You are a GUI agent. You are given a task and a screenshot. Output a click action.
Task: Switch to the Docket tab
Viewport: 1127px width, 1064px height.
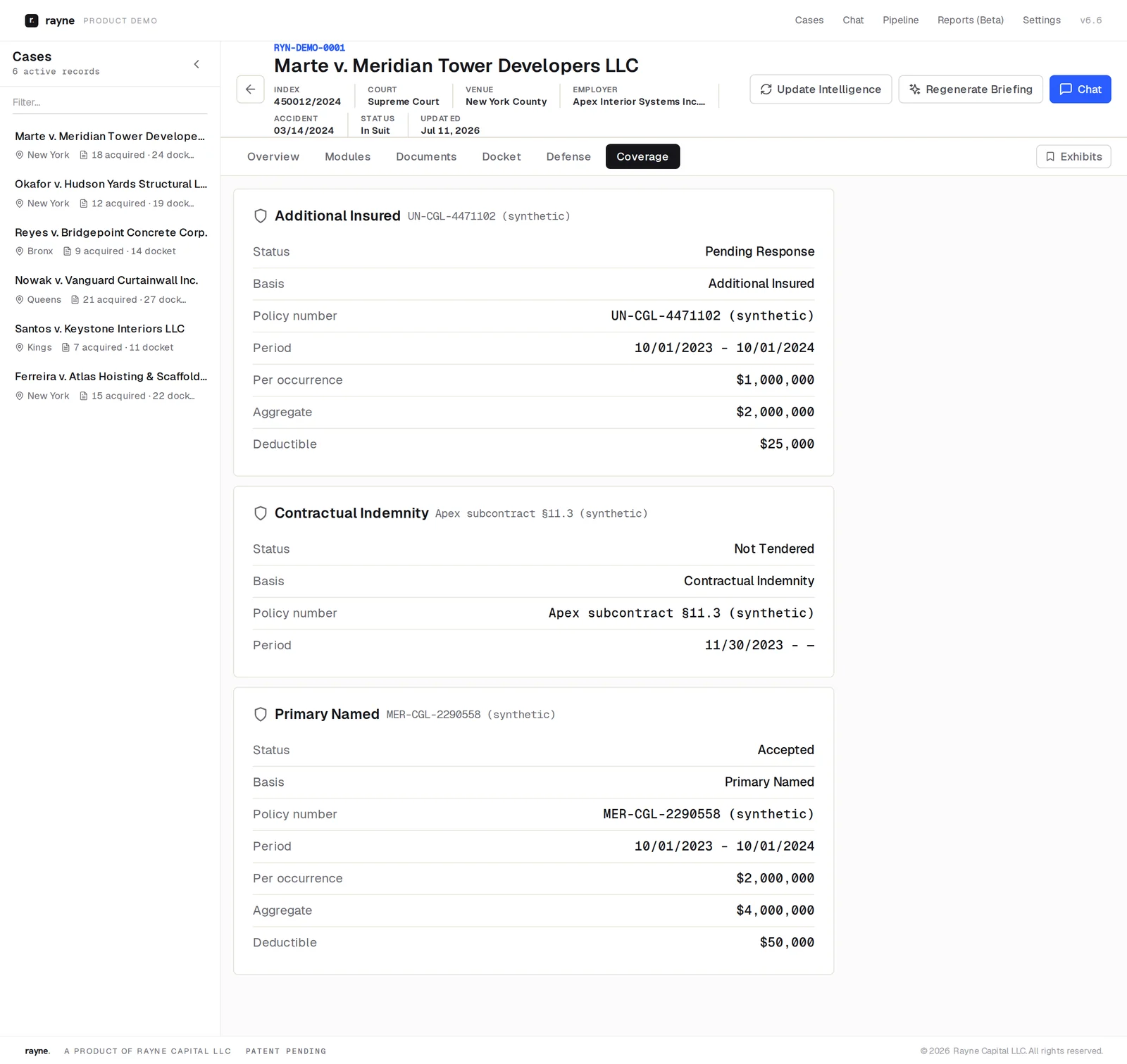pos(502,156)
